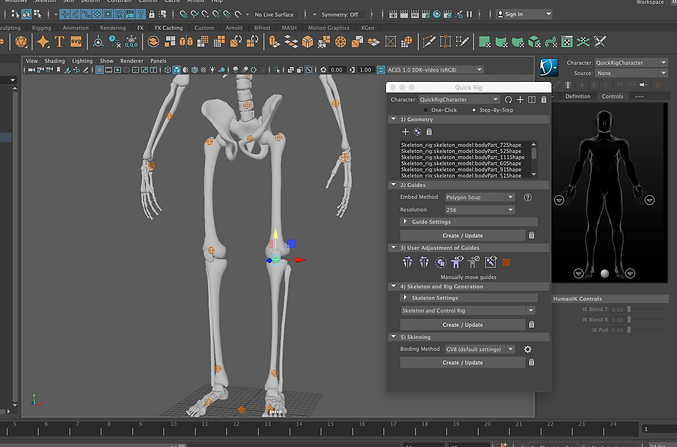This screenshot has width=677, height=447.
Task: Open the Resolution 256 dropdown
Action: click(x=480, y=210)
